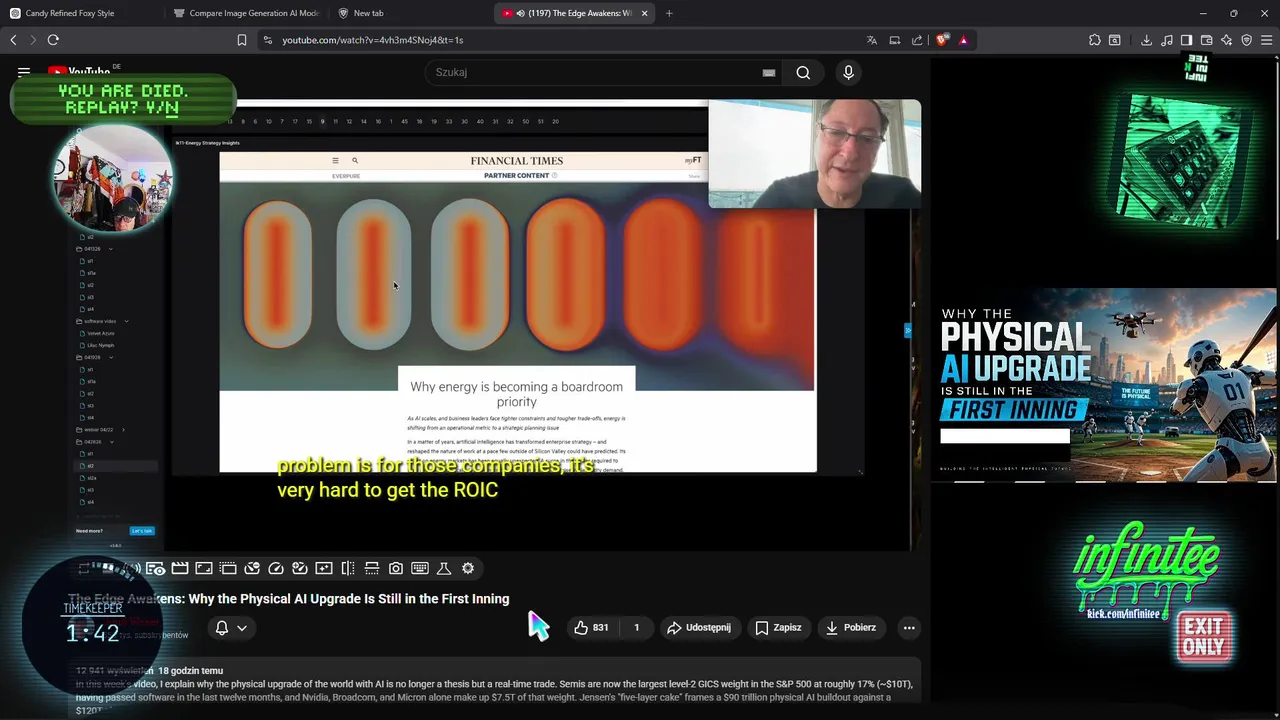Click the Financial Times search icon in video
The height and width of the screenshot is (720, 1280).
pos(354,160)
